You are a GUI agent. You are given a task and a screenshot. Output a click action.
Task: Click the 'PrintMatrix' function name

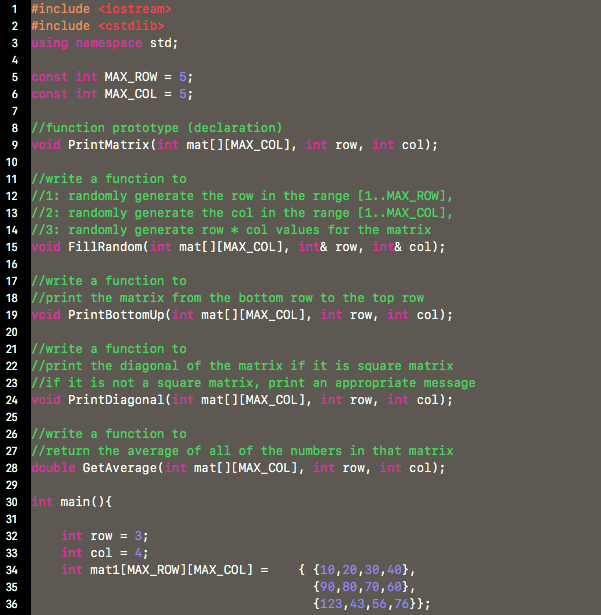tap(109, 145)
